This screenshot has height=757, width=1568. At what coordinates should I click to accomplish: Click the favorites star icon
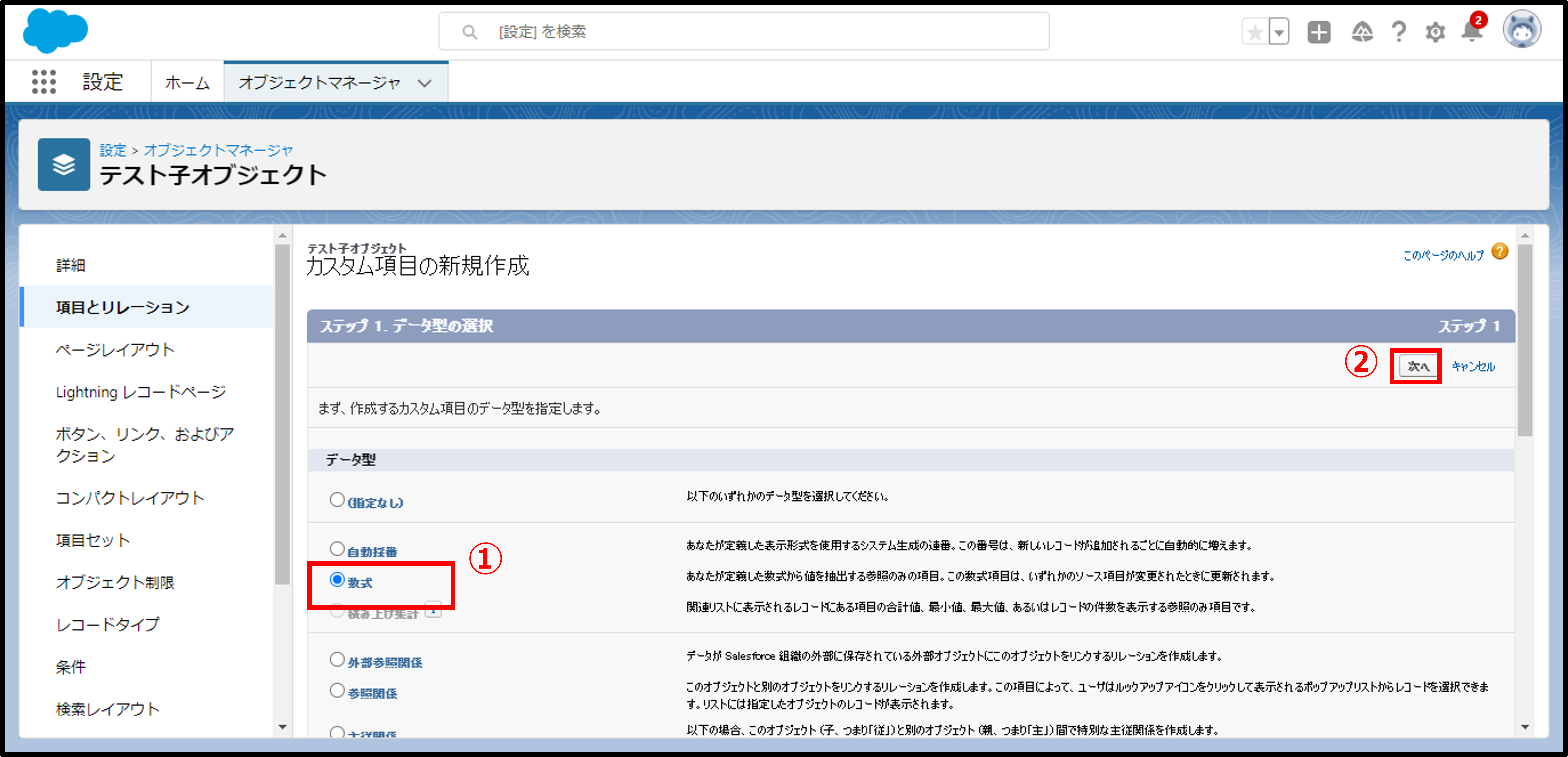coord(1255,32)
